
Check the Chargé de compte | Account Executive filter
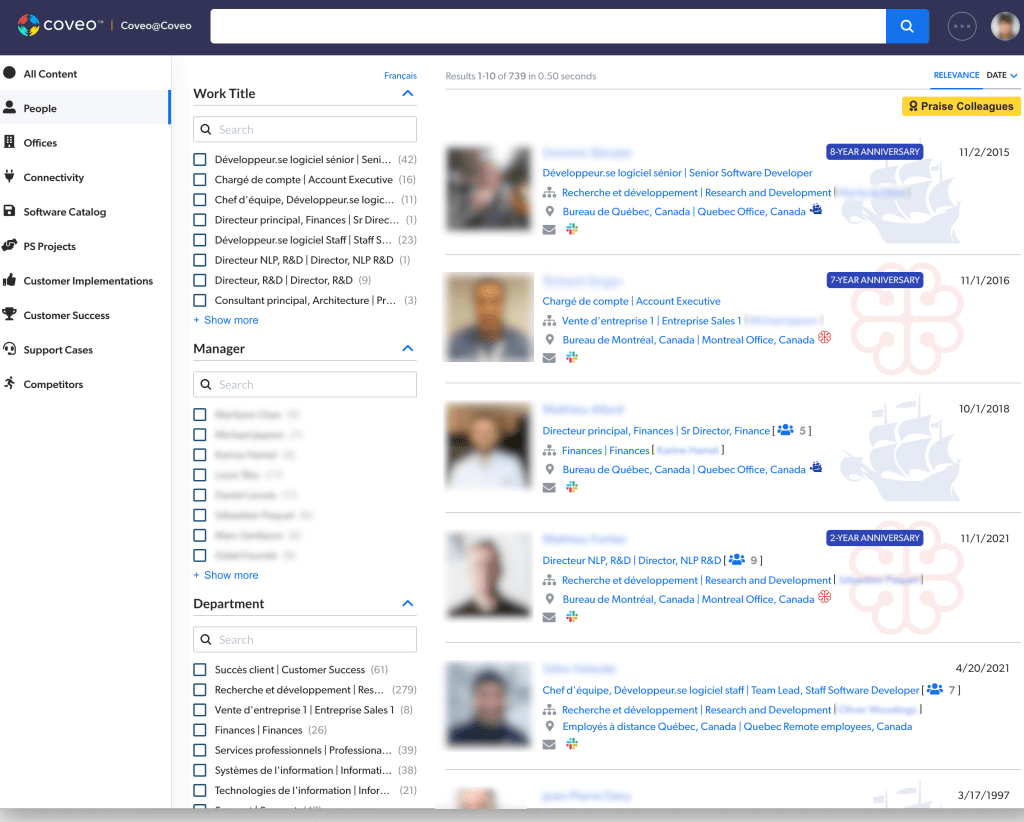[x=200, y=180]
